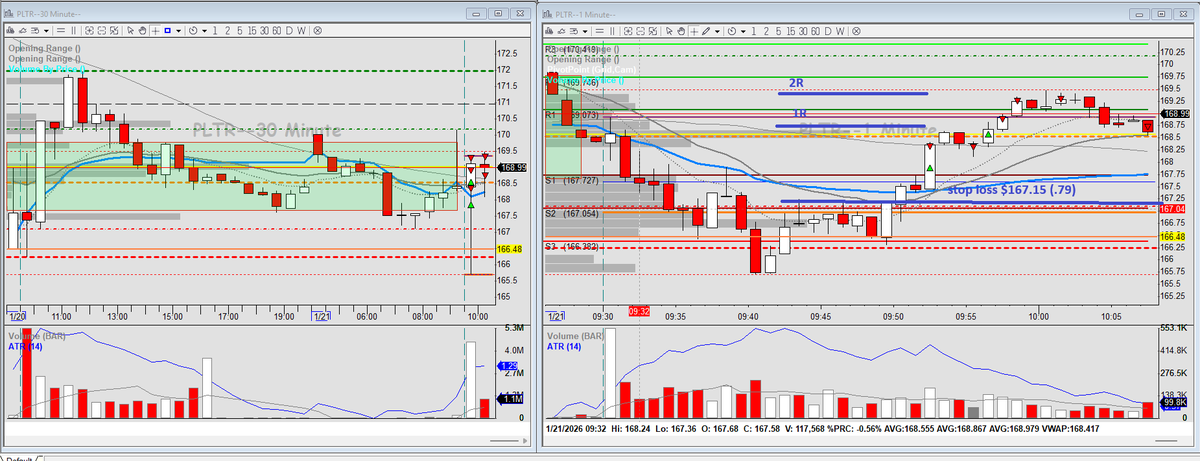Viewport: 1200px width, 461px height.
Task: Set 5 minute interval in 30 Minute window
Action: point(240,31)
